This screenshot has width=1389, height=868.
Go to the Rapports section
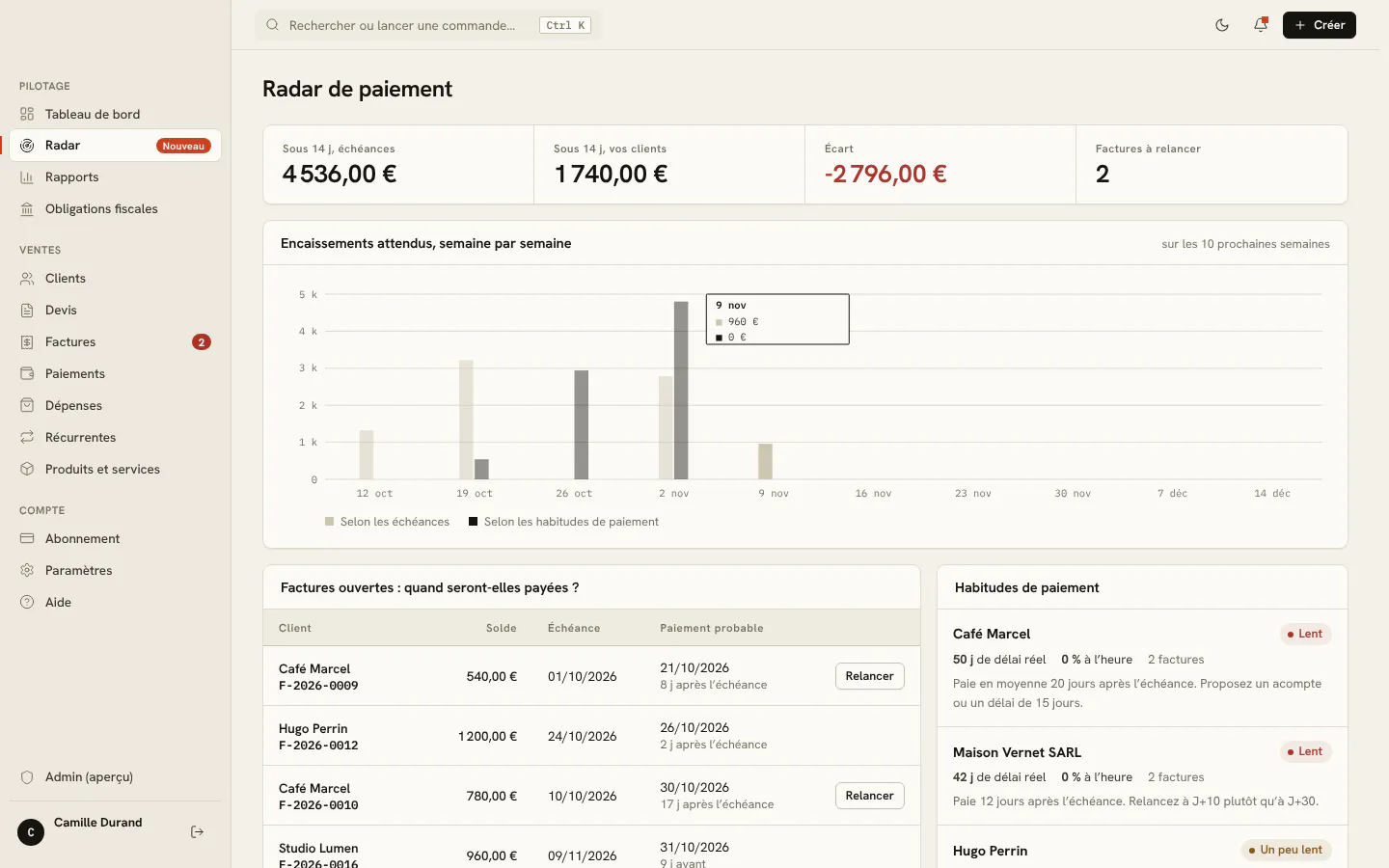116,177
